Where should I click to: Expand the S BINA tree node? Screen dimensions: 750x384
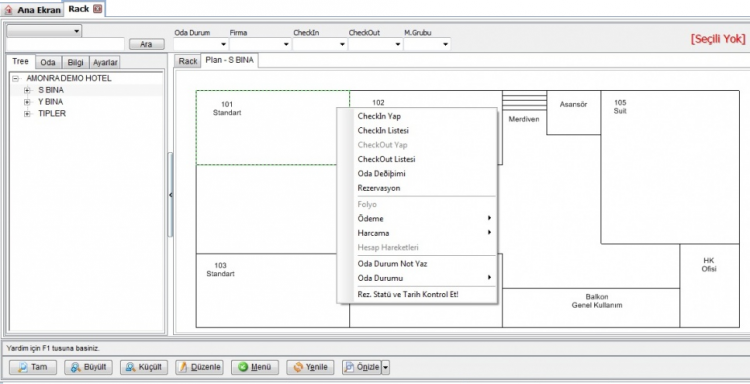(27, 90)
